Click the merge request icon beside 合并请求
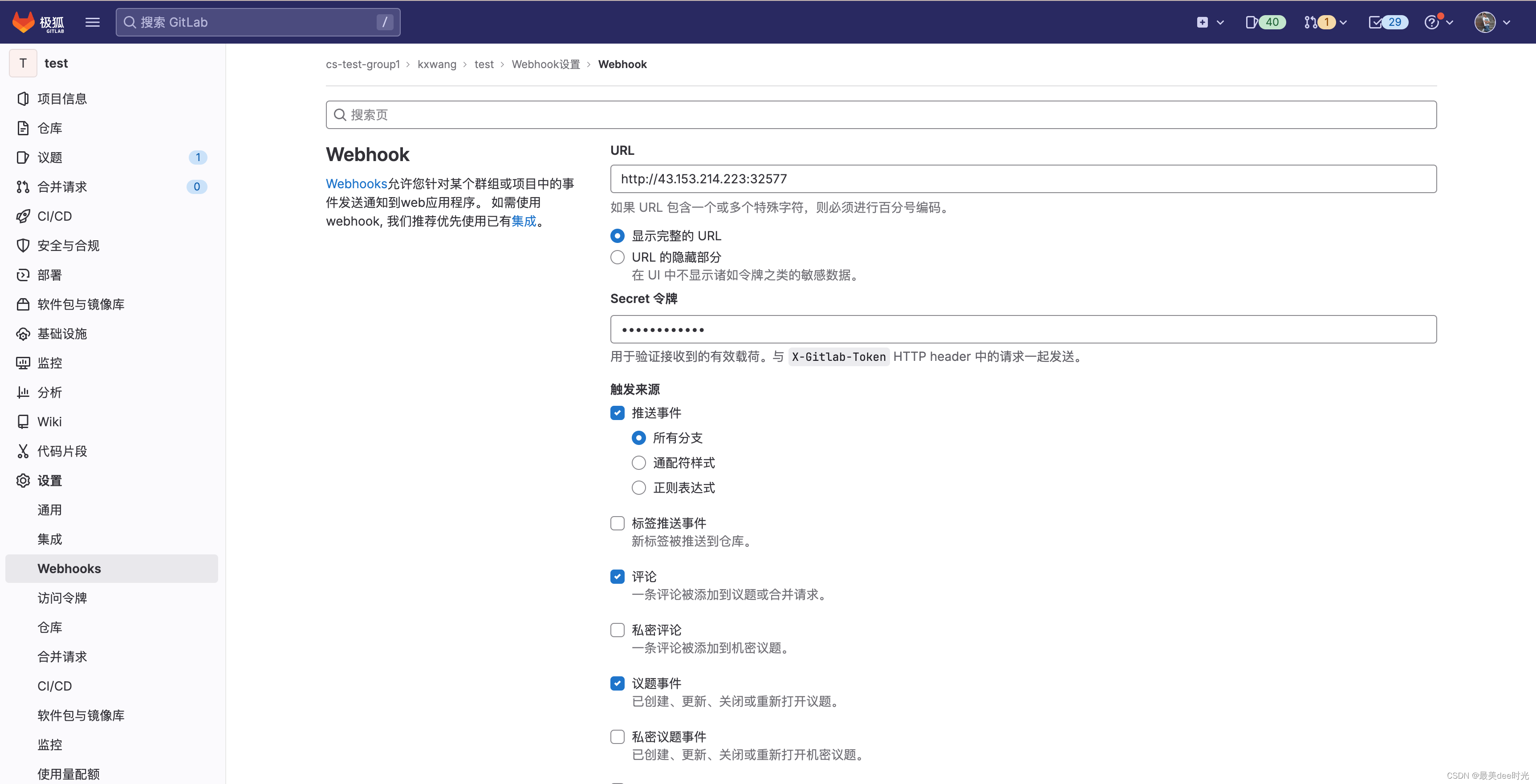The image size is (1536, 784). tap(23, 186)
